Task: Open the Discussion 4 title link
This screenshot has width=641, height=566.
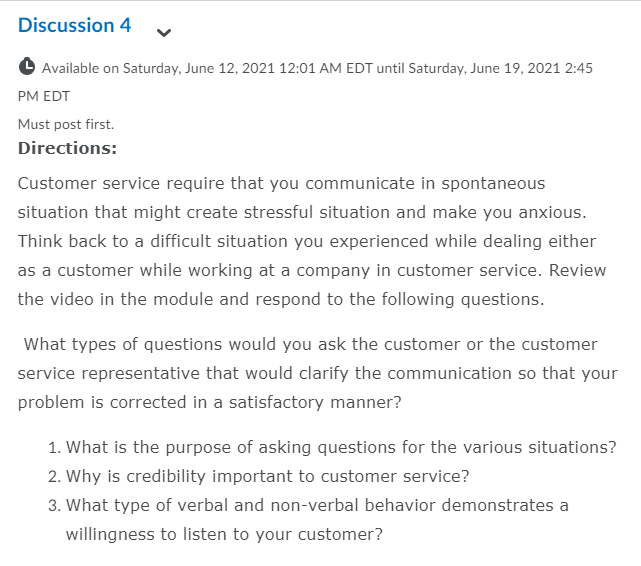Action: pyautogui.click(x=74, y=25)
